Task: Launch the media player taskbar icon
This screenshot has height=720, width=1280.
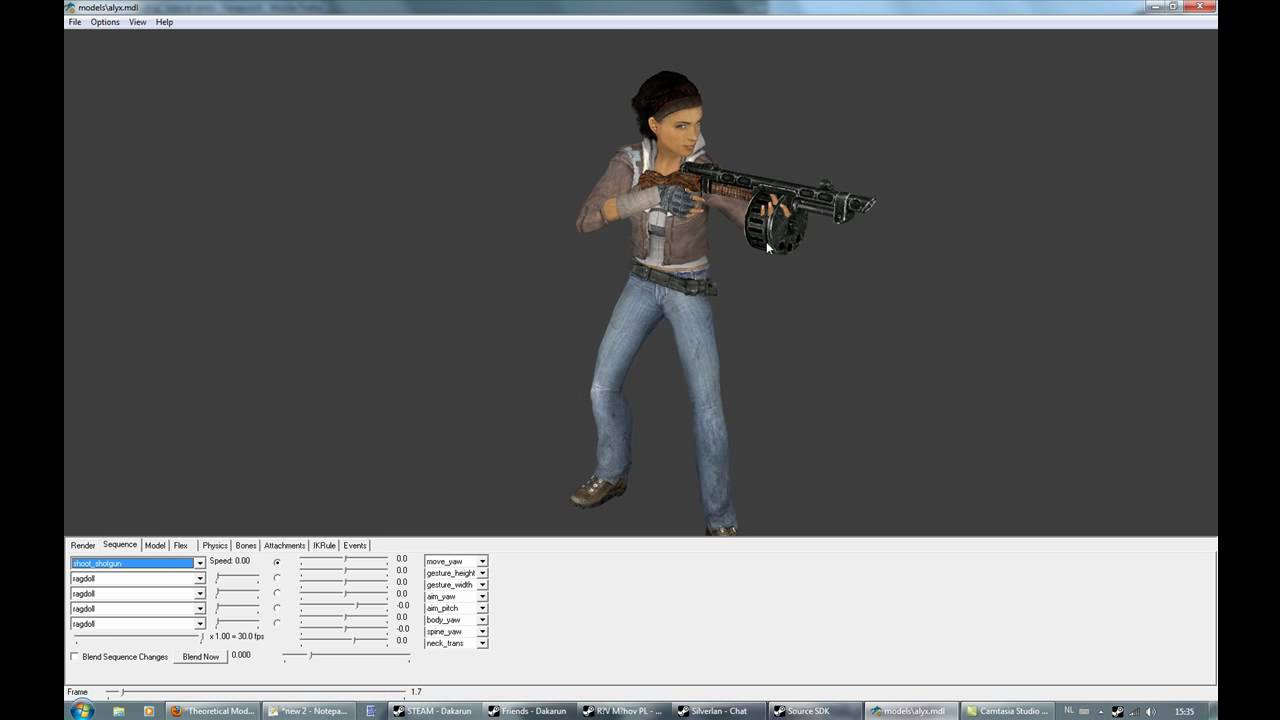Action: (x=149, y=711)
